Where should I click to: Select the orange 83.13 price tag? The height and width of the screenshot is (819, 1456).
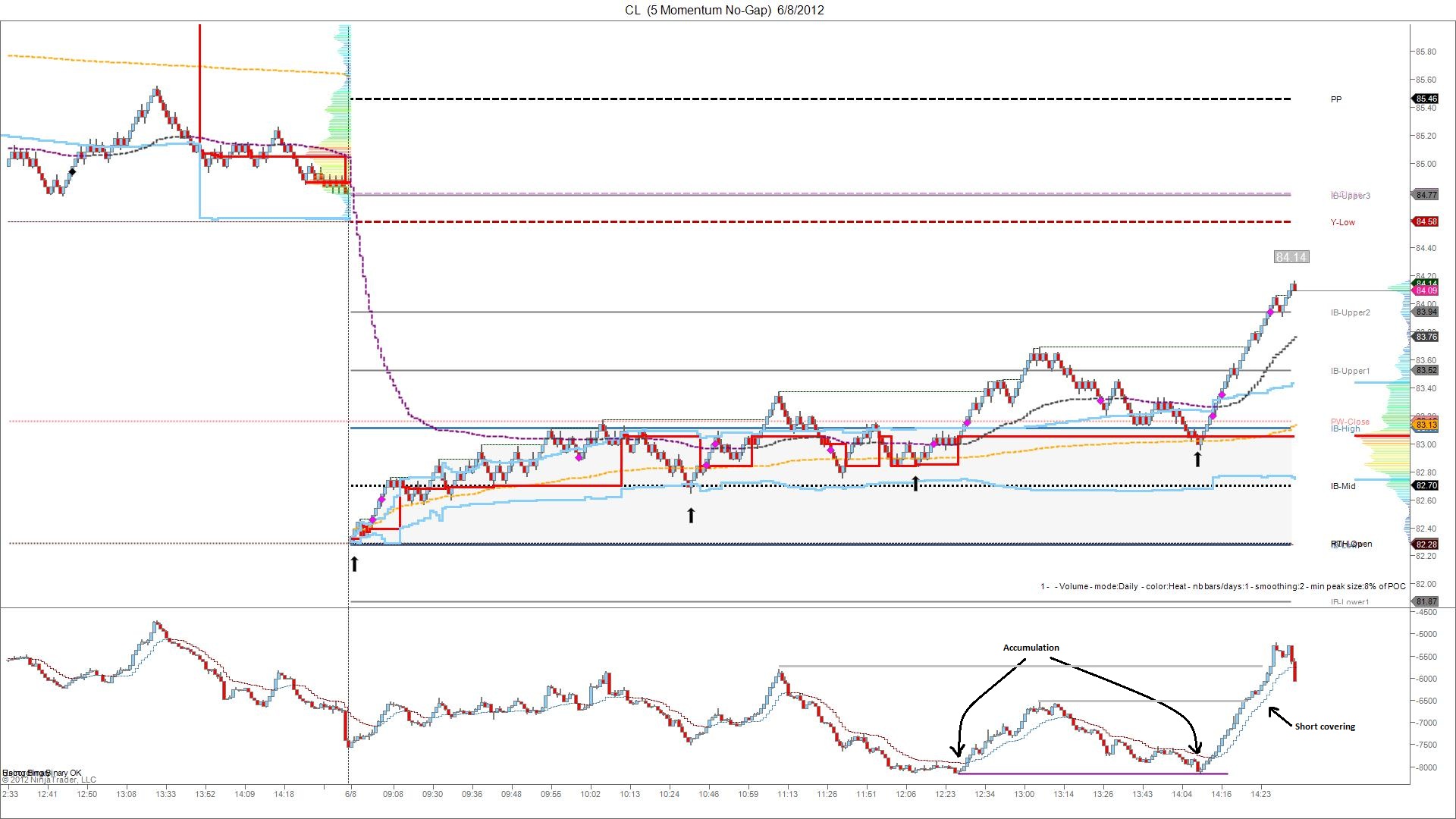point(1425,425)
